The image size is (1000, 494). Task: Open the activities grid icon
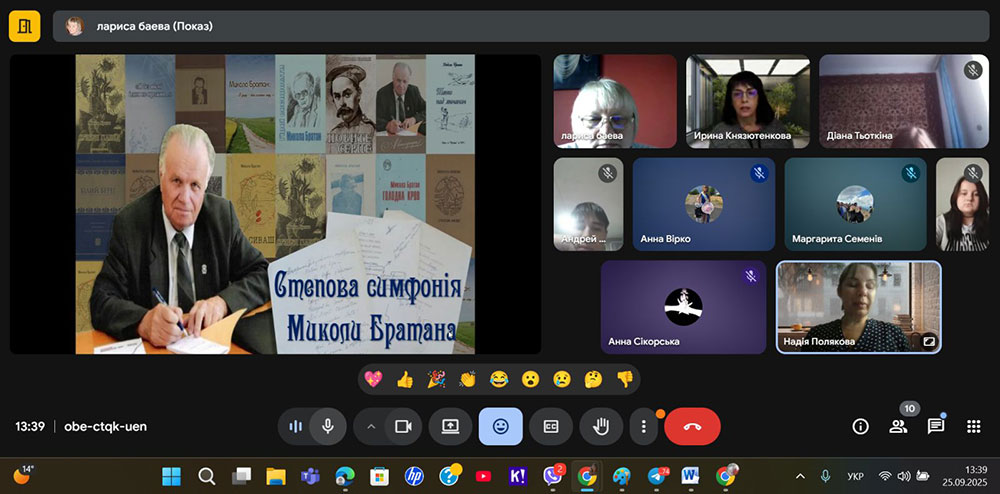[973, 426]
